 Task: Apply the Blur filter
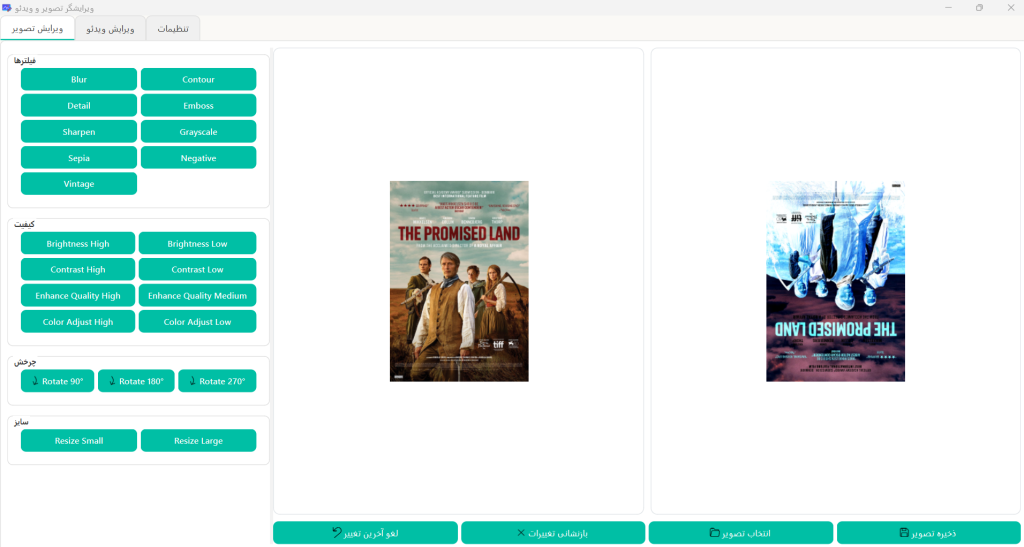click(79, 79)
